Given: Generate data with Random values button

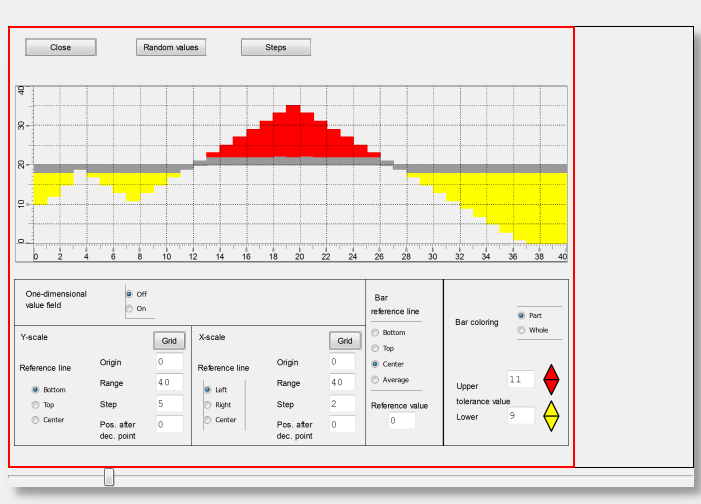Looking at the screenshot, I should (x=171, y=47).
